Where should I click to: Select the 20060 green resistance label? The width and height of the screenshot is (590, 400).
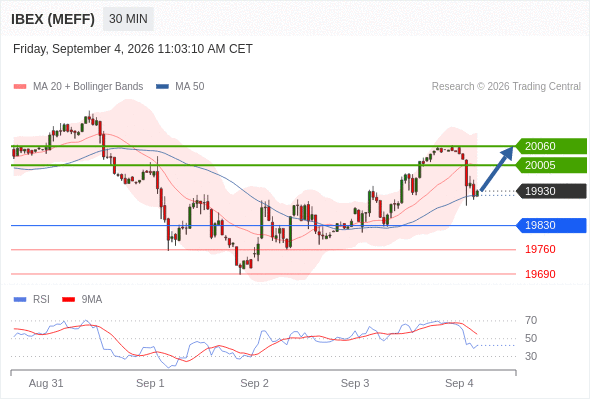551,146
